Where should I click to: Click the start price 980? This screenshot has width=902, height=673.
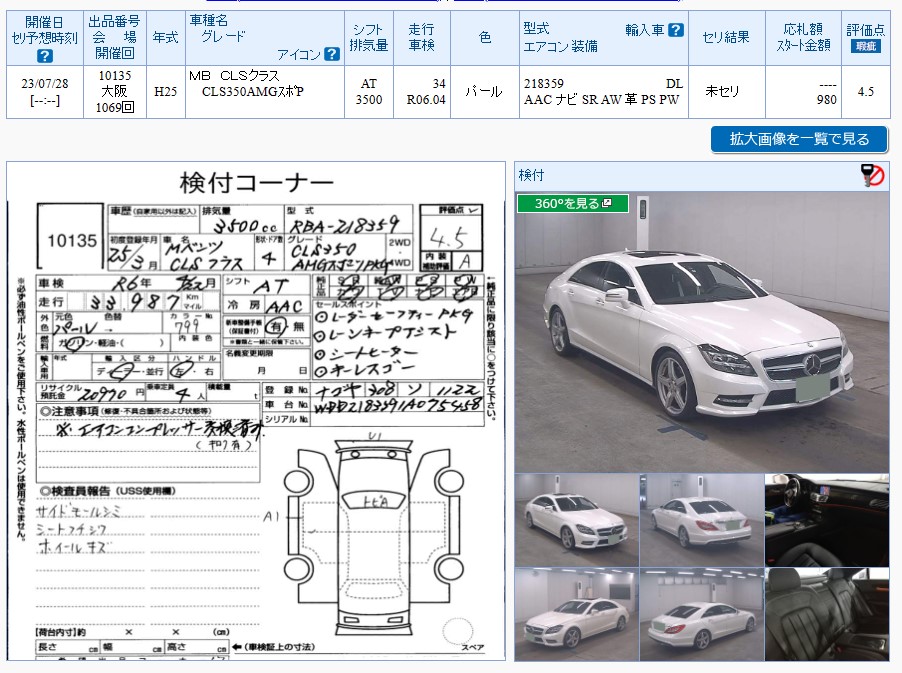click(x=827, y=100)
